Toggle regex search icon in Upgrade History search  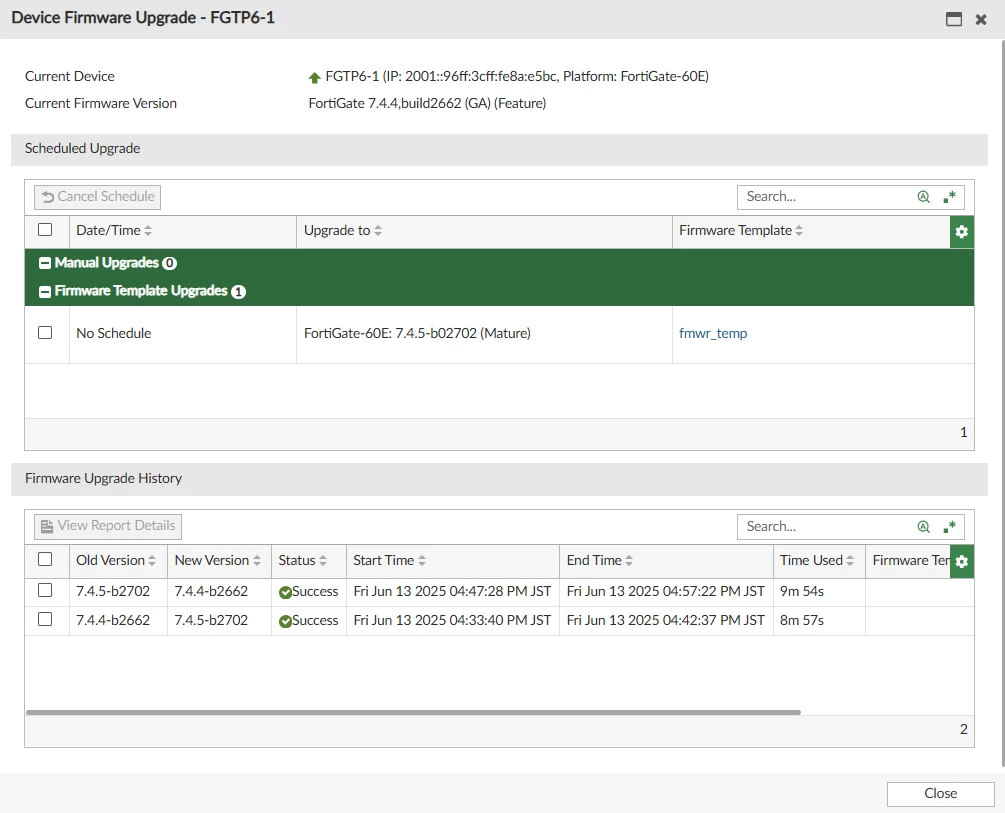tap(949, 526)
